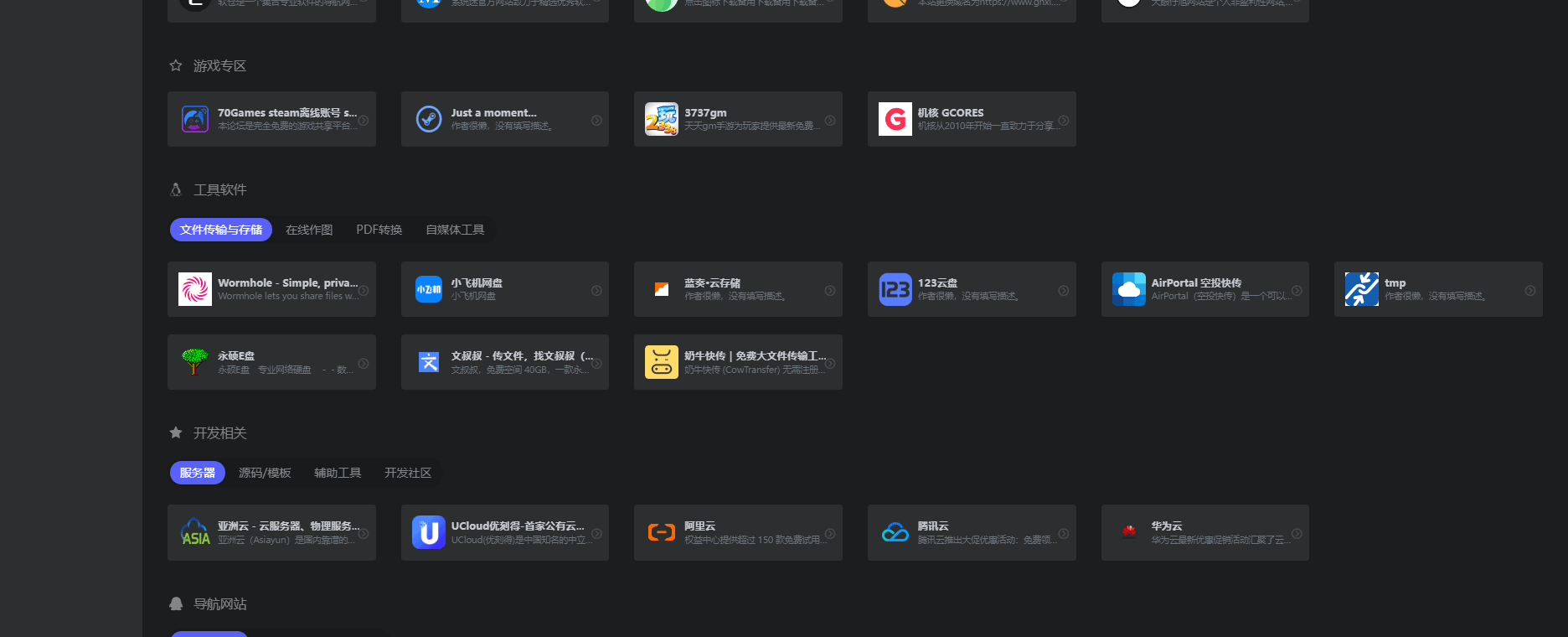Click the arrow on Wormhole card
The height and width of the screenshot is (637, 1568).
point(364,290)
